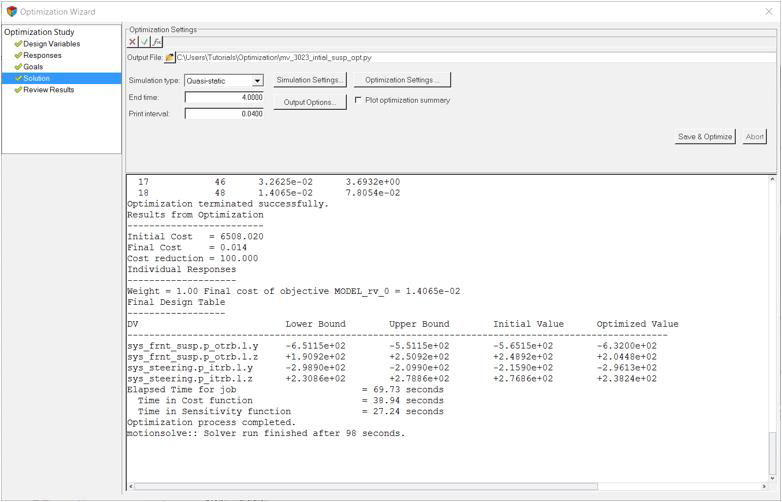
Task: Open Review Results step
Action: pos(48,90)
